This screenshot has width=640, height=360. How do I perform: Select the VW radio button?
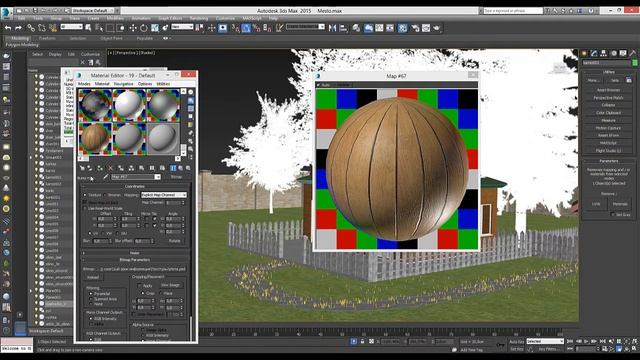pyautogui.click(x=103, y=233)
